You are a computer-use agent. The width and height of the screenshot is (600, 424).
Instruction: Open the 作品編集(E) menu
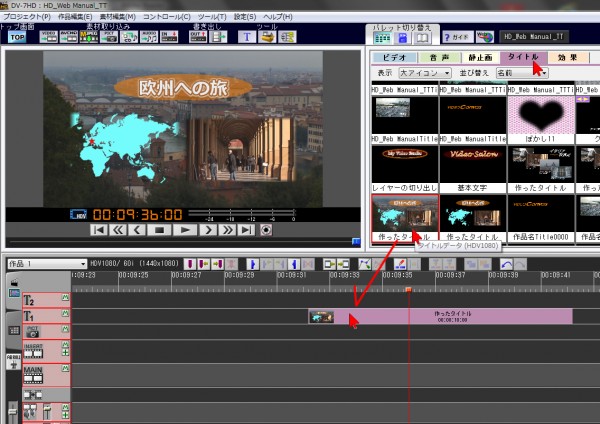pos(80,17)
